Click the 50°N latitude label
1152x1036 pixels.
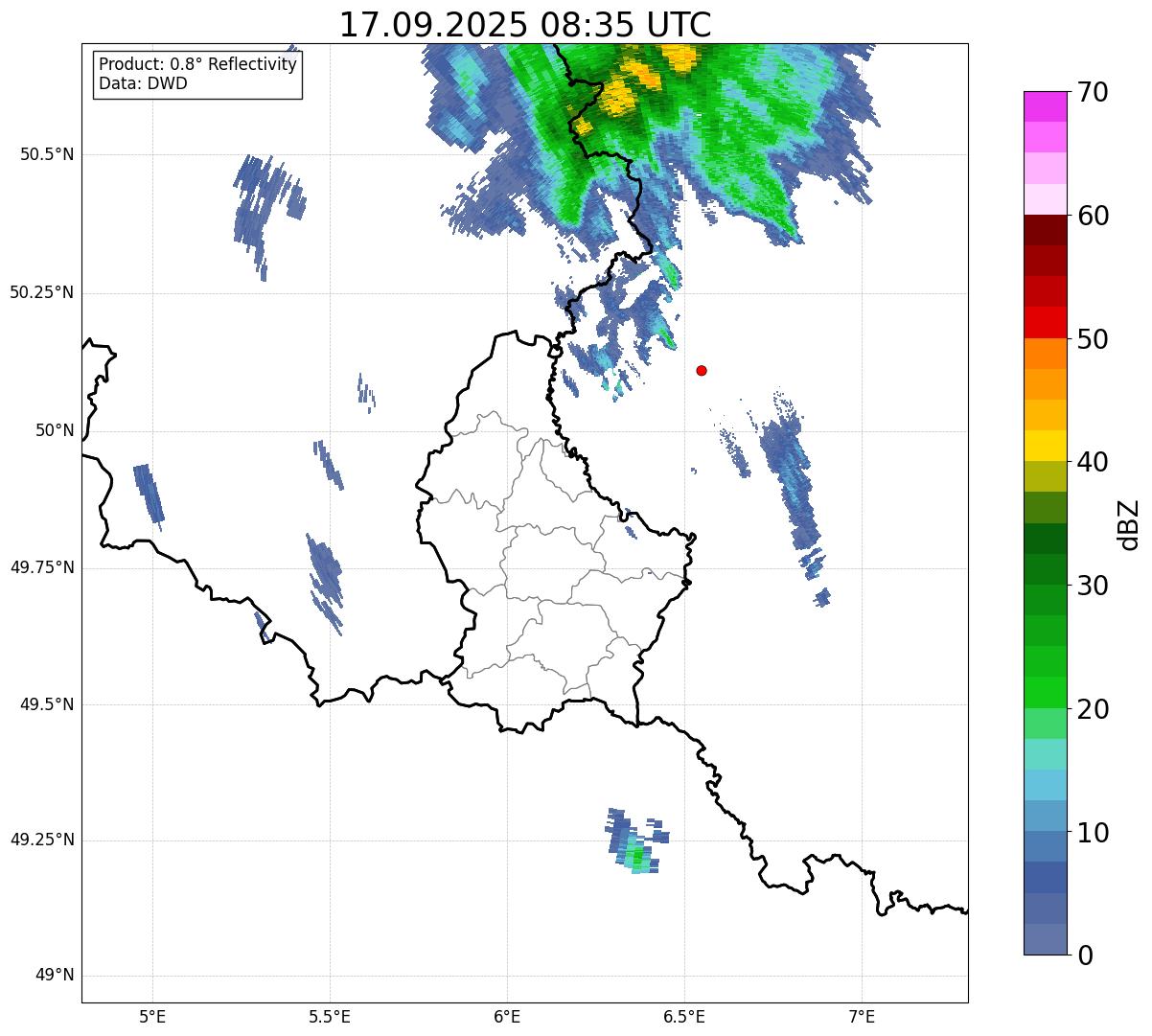(55, 430)
